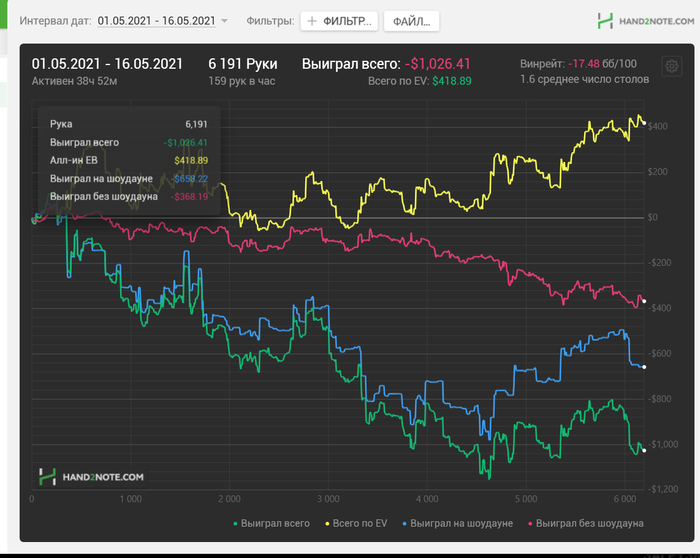Toggle the yellow 'Всего по EV' legend series
The width and height of the screenshot is (700, 558).
(356, 523)
